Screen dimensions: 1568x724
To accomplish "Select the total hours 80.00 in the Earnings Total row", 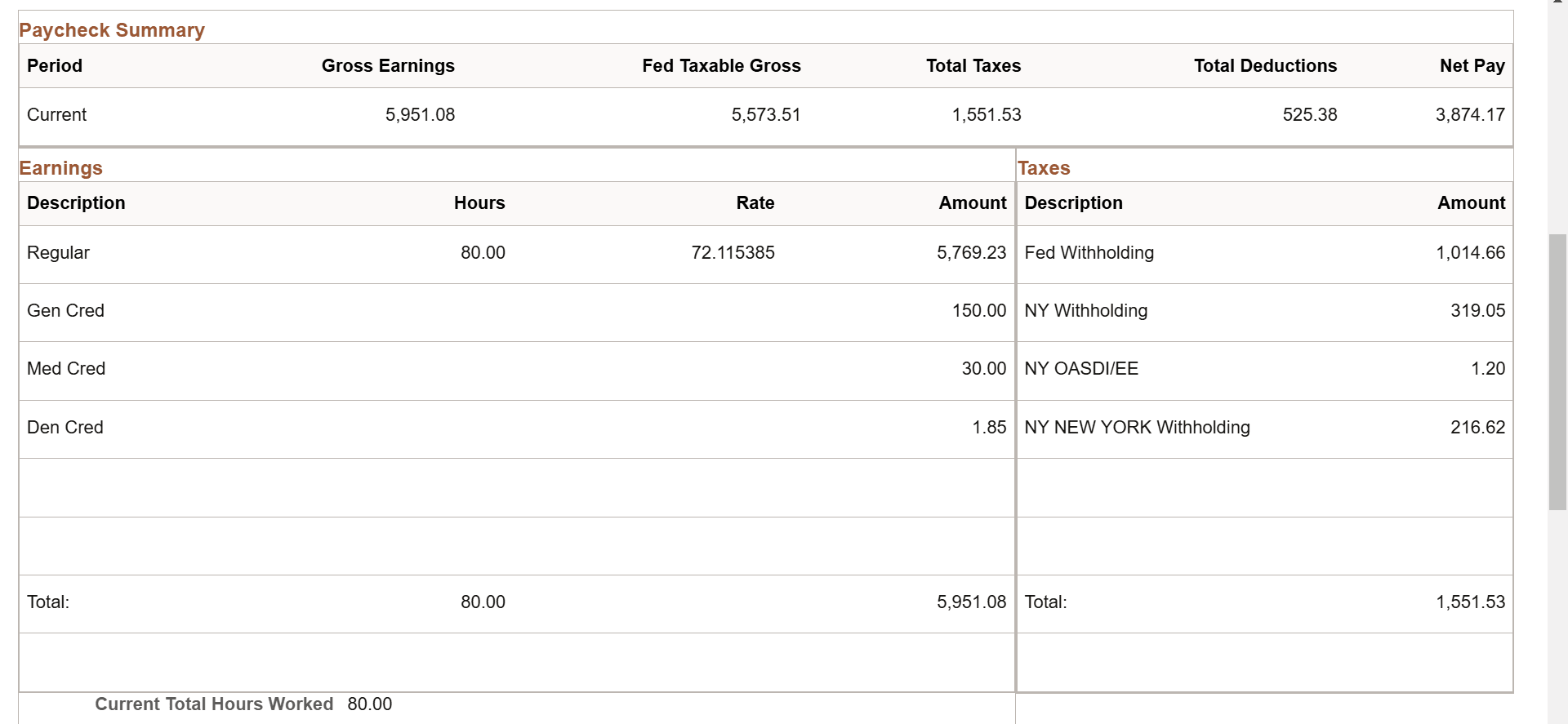I will (x=483, y=602).
